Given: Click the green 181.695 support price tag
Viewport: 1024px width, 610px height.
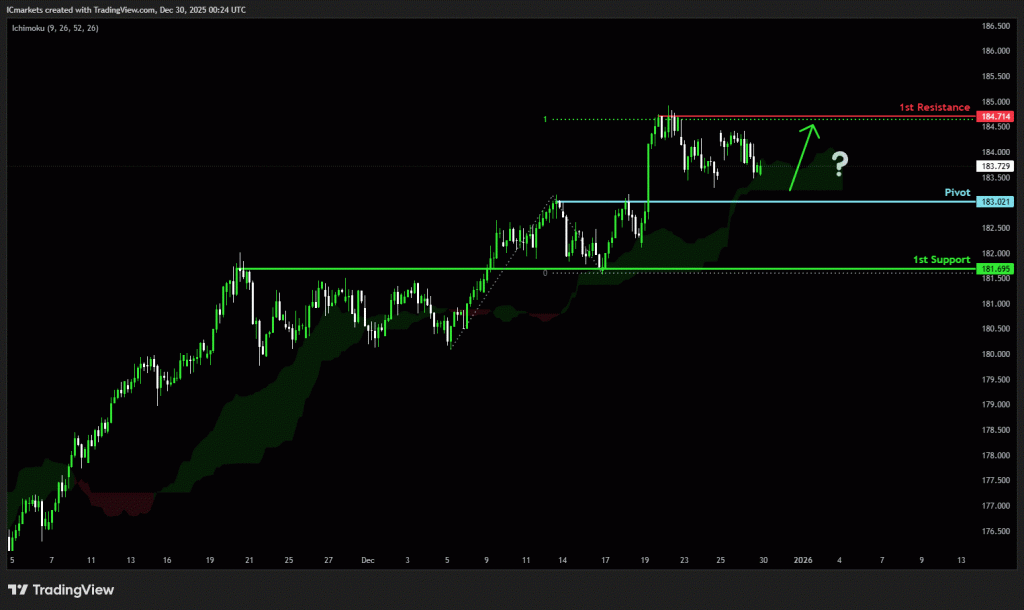Looking at the screenshot, I should (x=994, y=269).
